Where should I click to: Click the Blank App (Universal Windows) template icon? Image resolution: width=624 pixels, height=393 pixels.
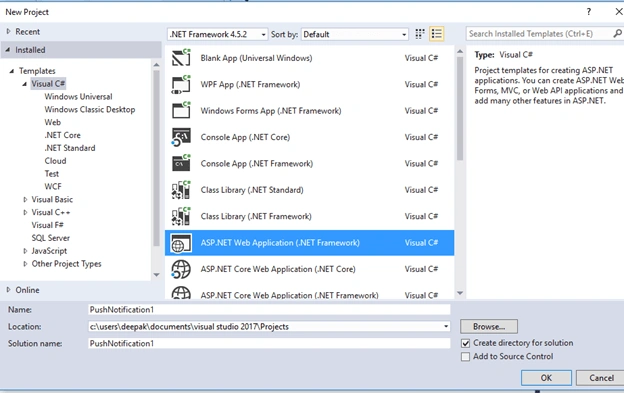pyautogui.click(x=181, y=58)
